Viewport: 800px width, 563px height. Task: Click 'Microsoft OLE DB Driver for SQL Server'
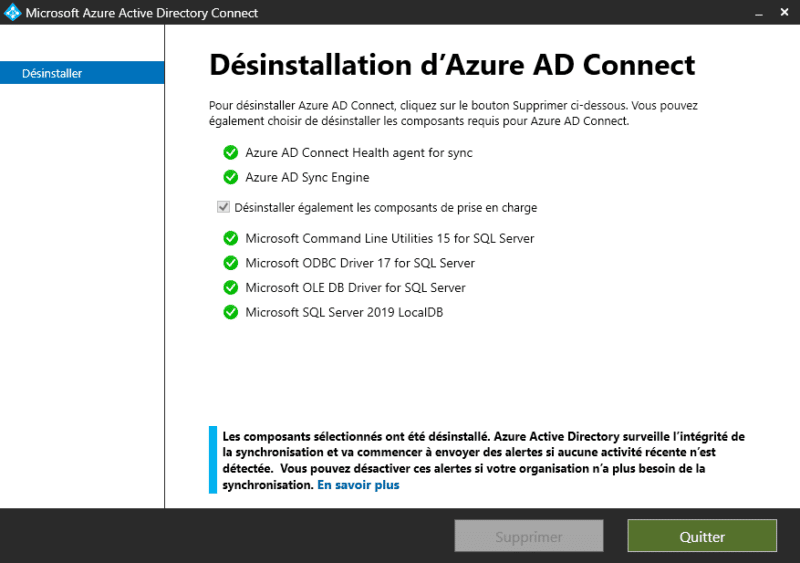[356, 288]
